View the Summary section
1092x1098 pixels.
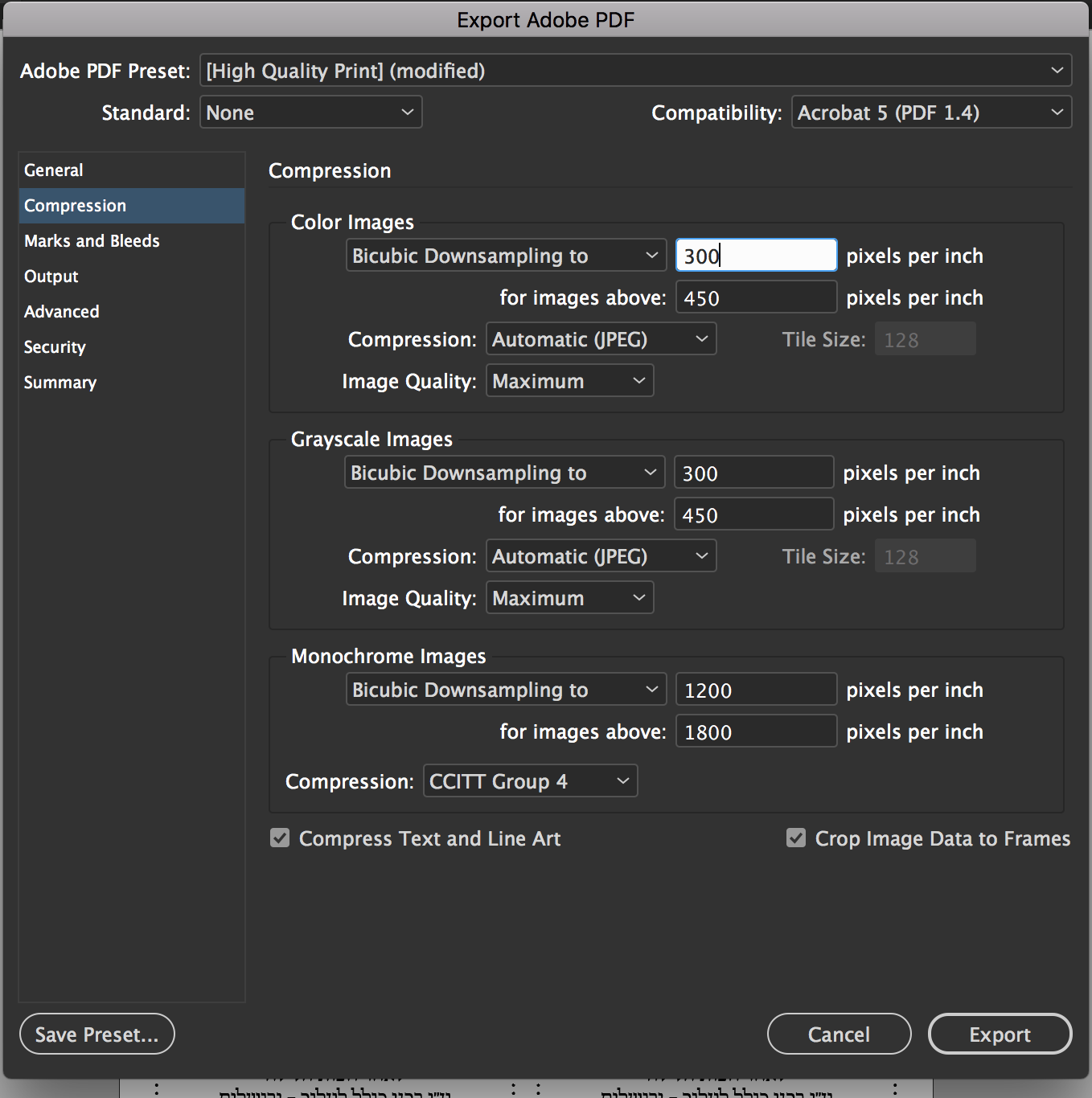[132, 383]
